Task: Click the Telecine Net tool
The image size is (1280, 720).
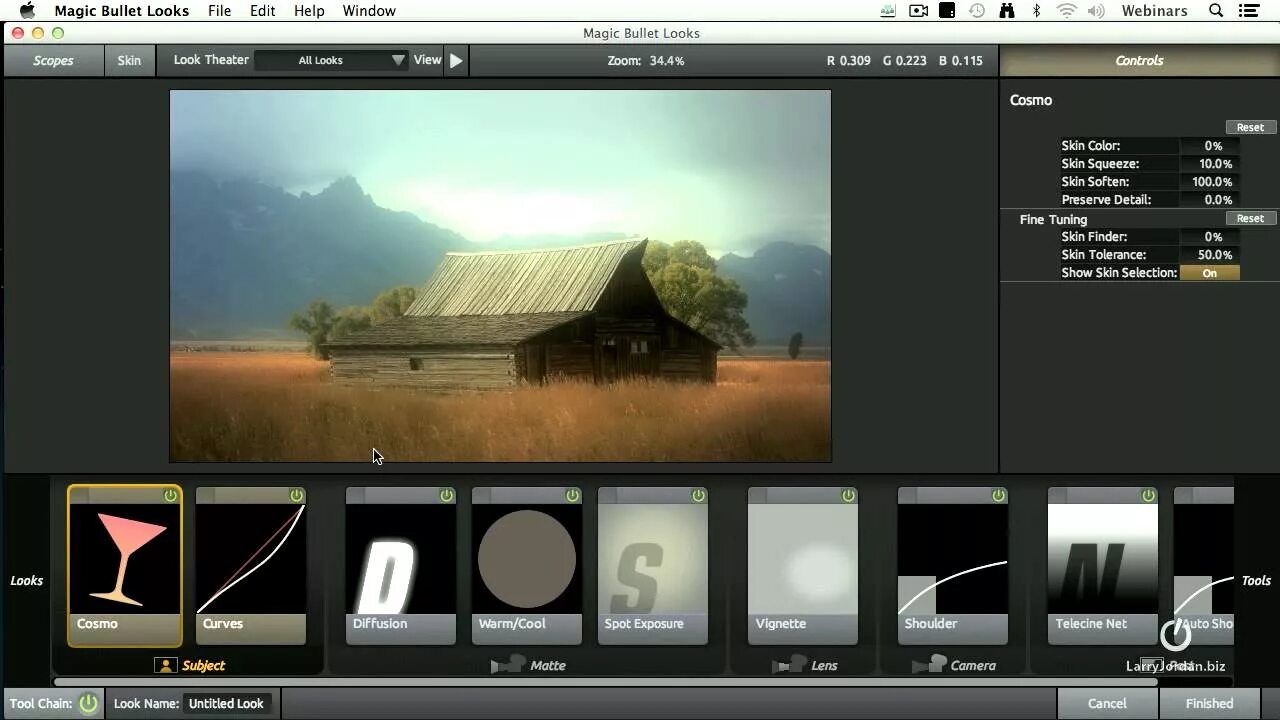Action: pos(1102,560)
